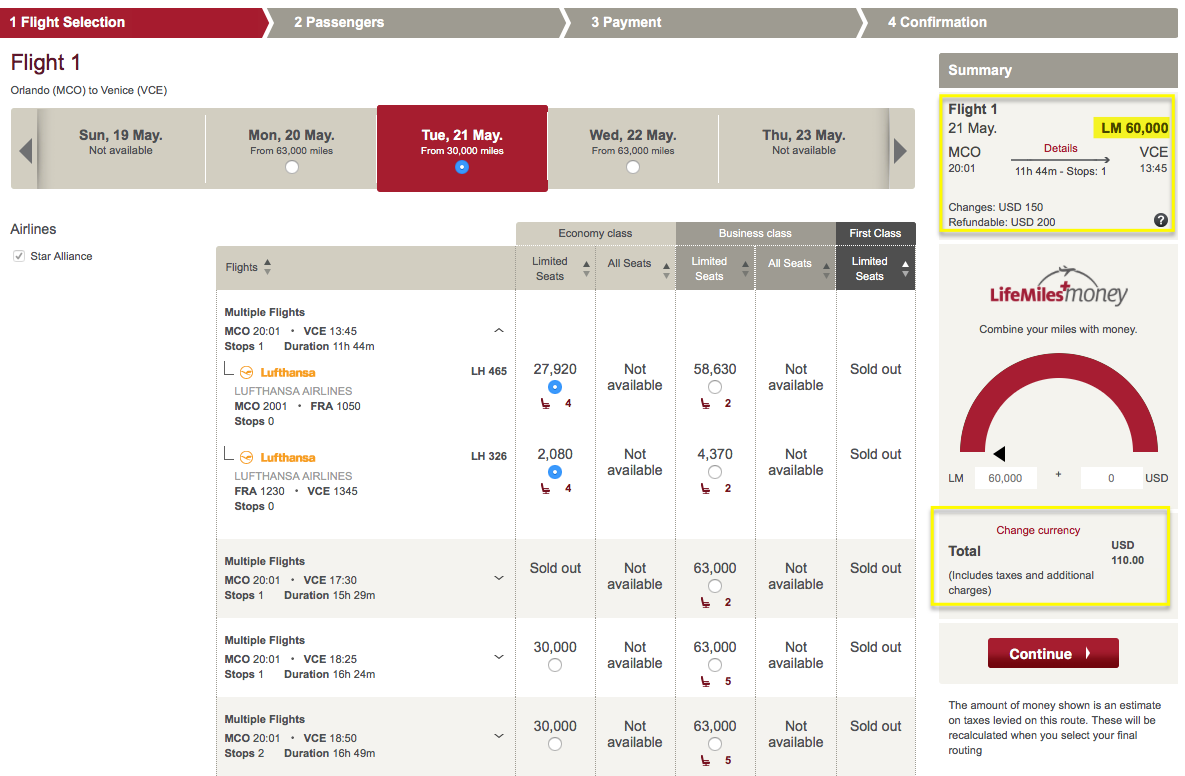The image size is (1185, 776).
Task: Click the LM miles input field showing 60,000
Action: coord(1005,478)
